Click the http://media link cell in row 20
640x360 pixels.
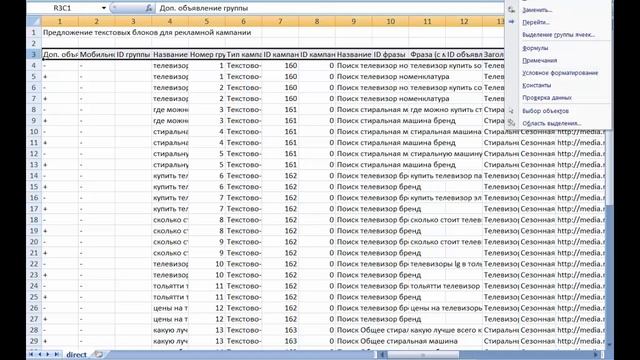(581, 242)
